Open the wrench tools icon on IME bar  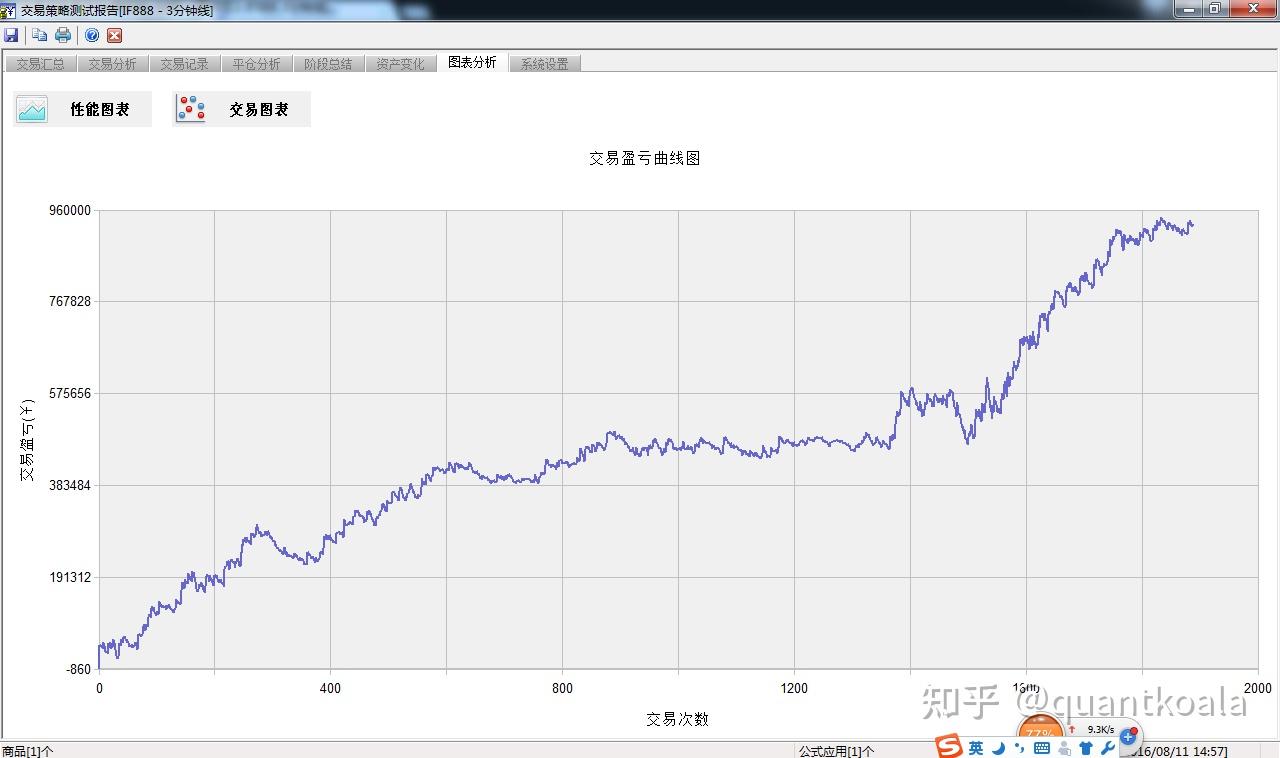pos(1107,748)
